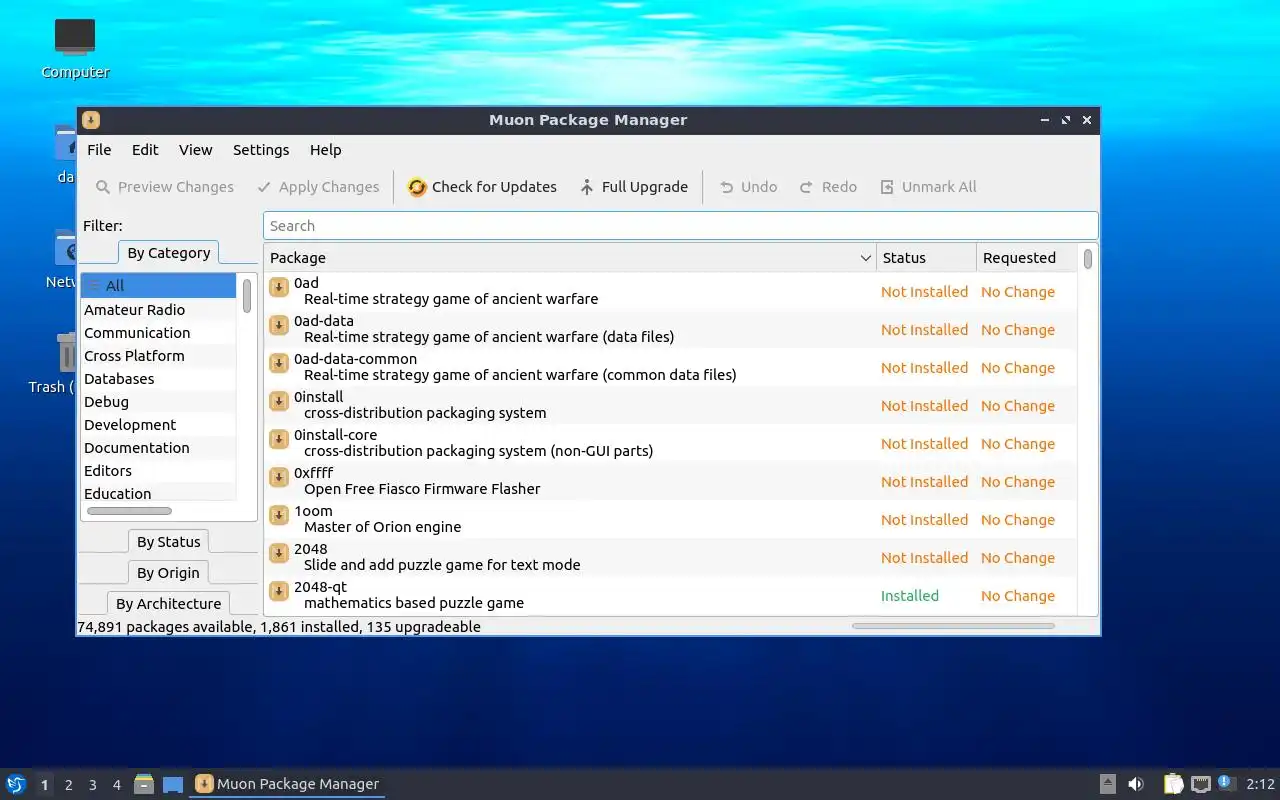1280x800 pixels.
Task: Sort by the Requested column header
Action: (x=1027, y=258)
